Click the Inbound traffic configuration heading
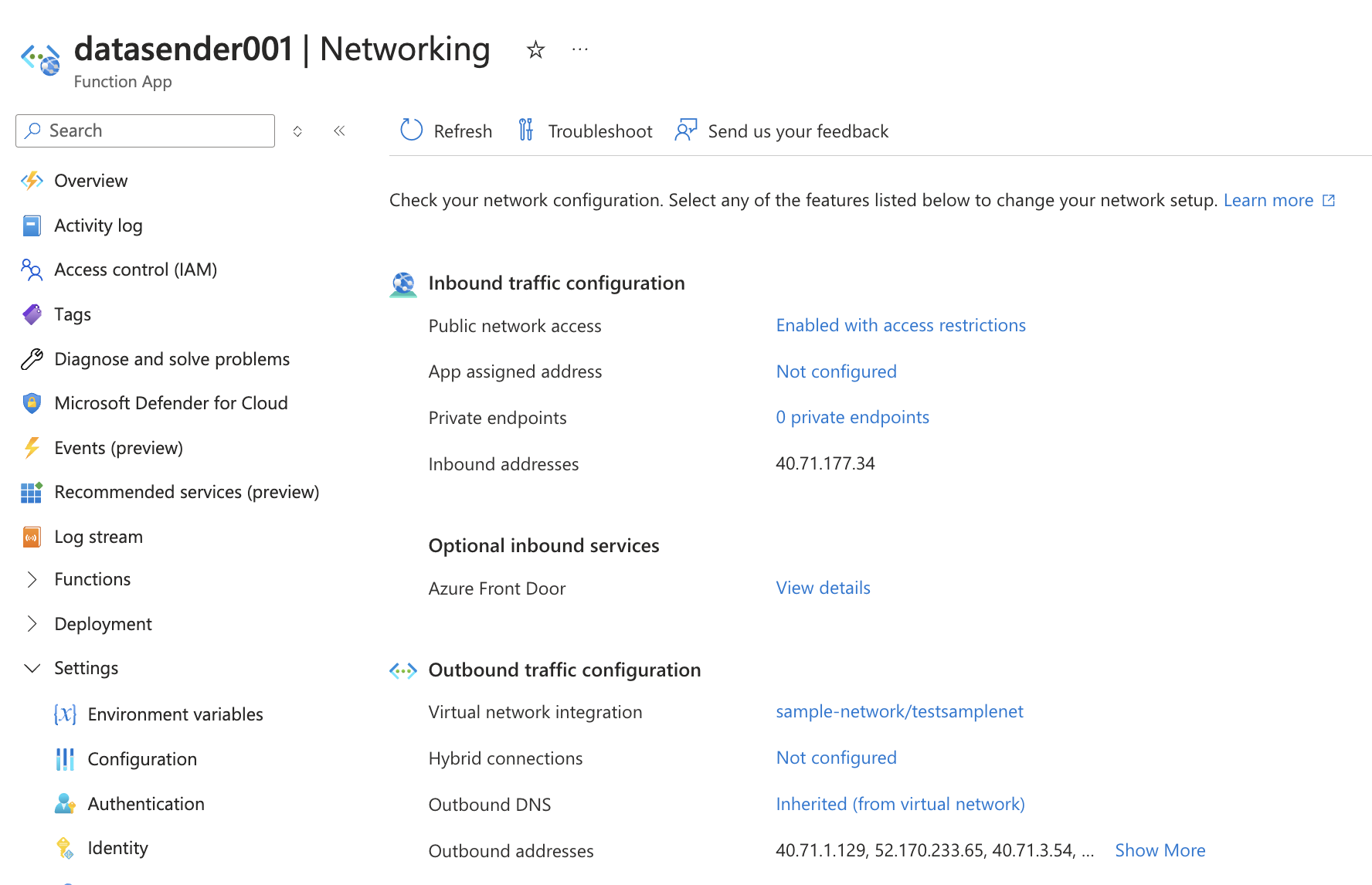 (x=556, y=283)
